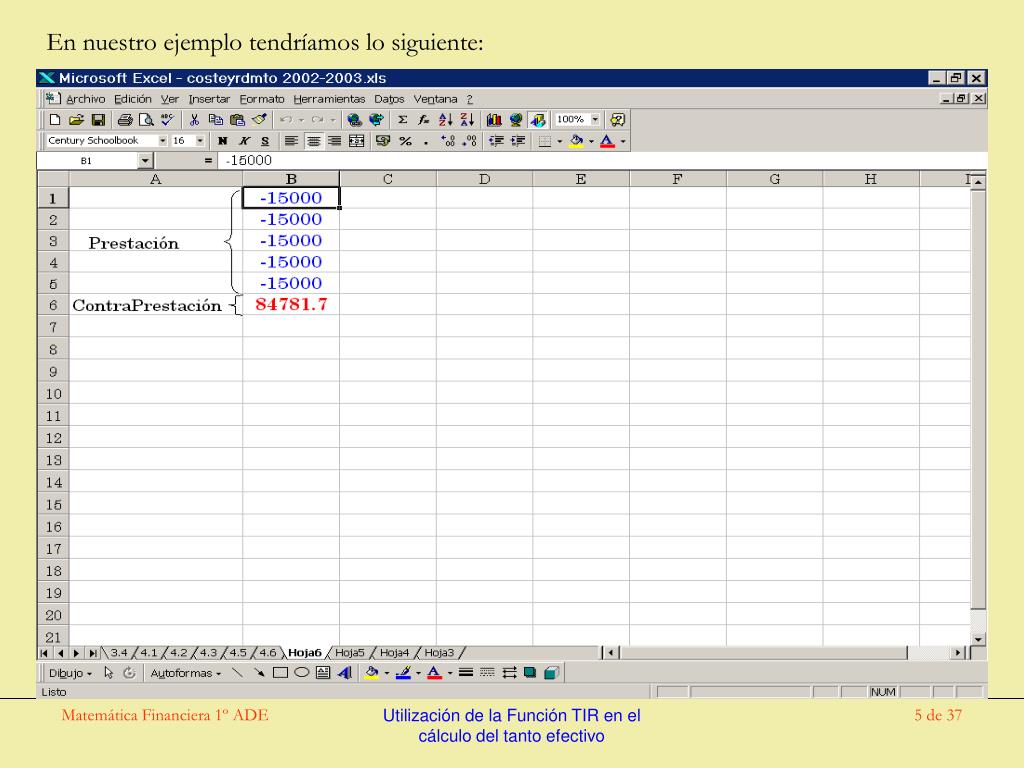The image size is (1024, 768).
Task: Toggle Underline formatting (S)
Action: click(265, 140)
